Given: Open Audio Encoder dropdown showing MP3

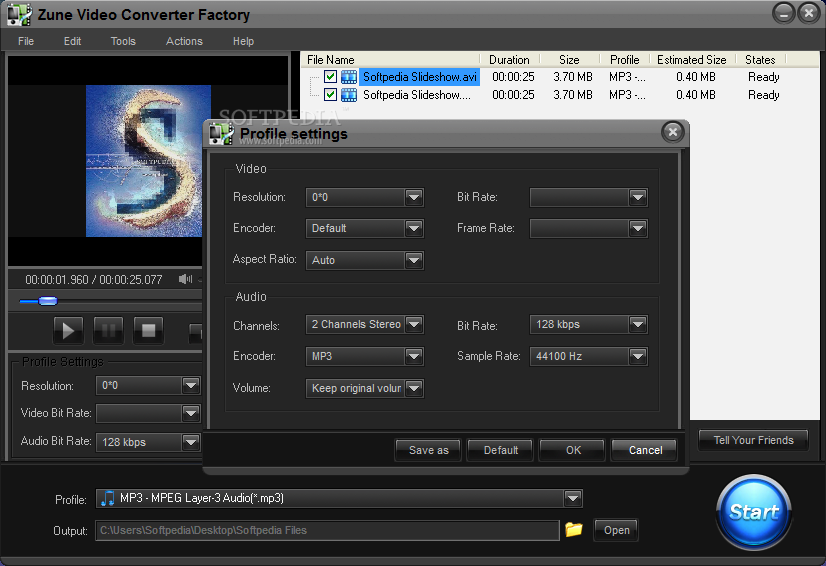Looking at the screenshot, I should pos(414,357).
